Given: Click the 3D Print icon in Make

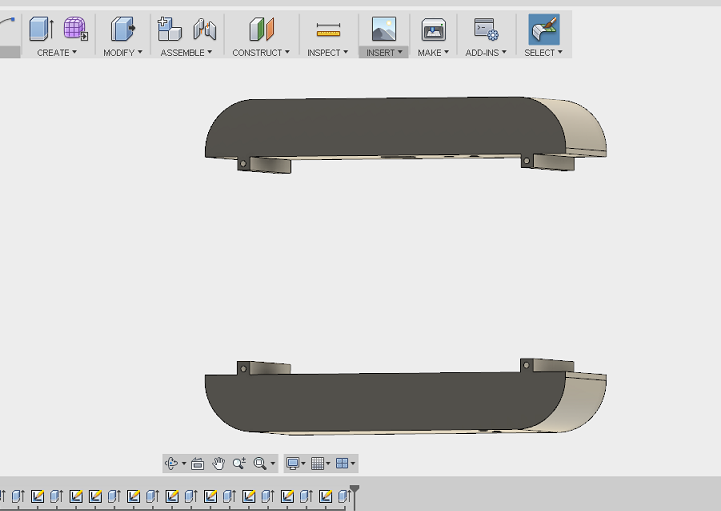Looking at the screenshot, I should (x=434, y=29).
